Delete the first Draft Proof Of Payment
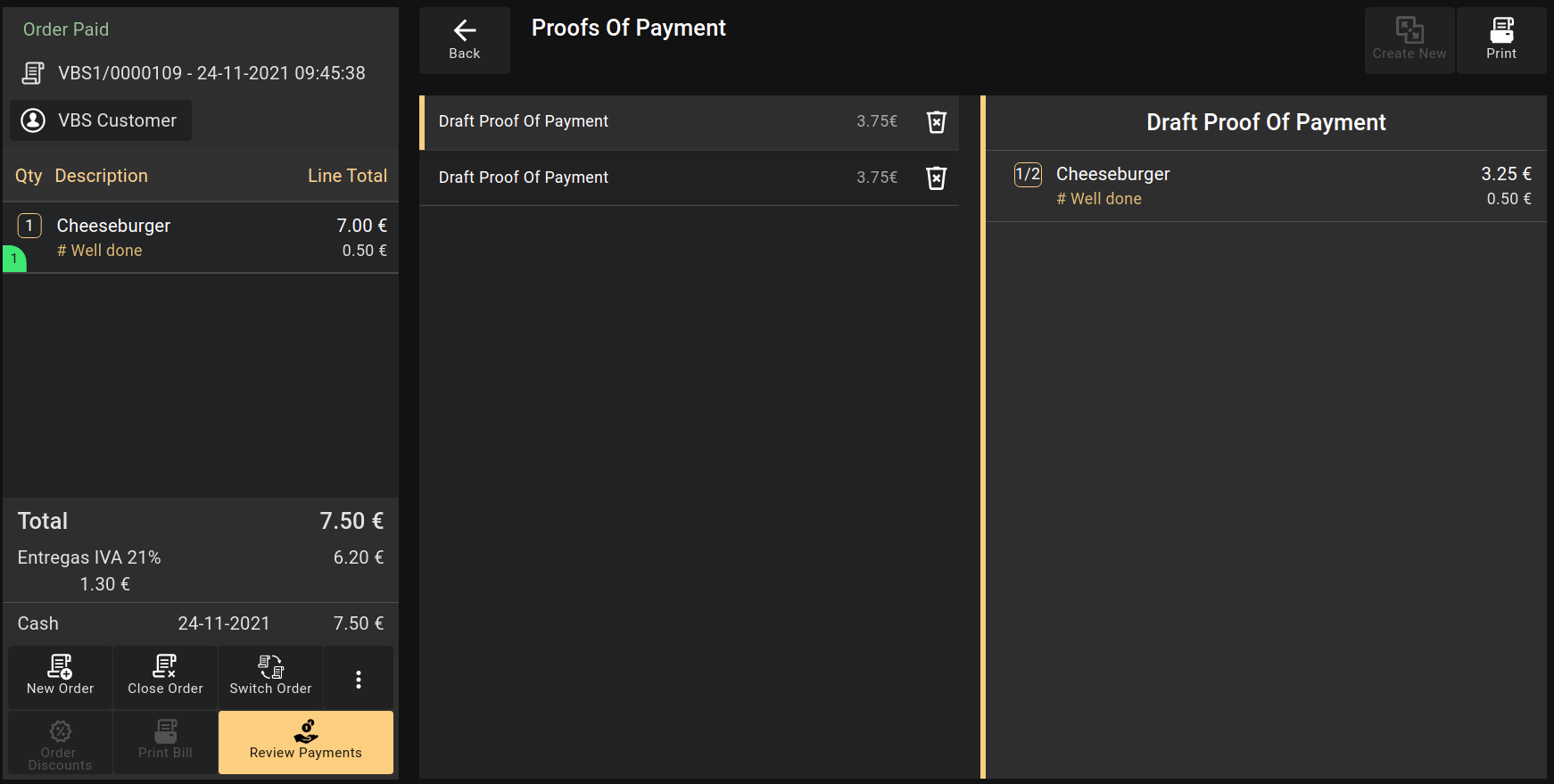 coord(936,122)
